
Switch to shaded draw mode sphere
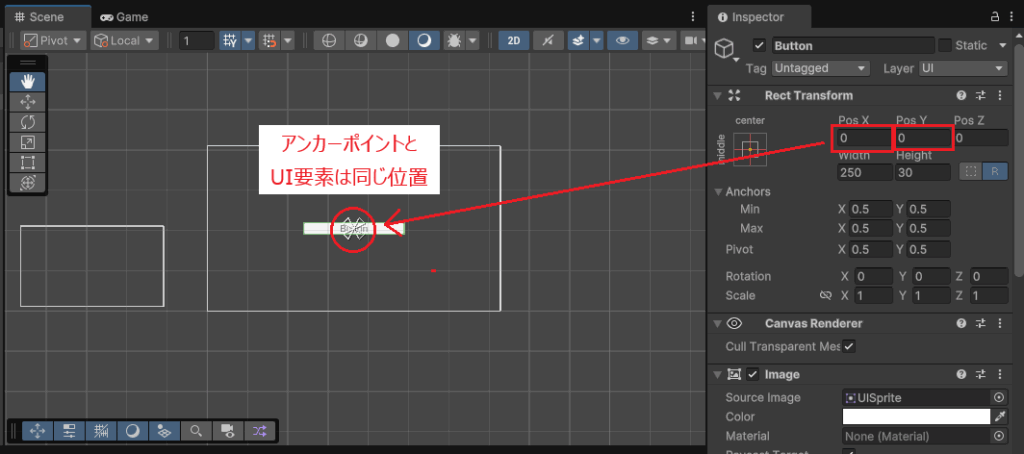(424, 41)
